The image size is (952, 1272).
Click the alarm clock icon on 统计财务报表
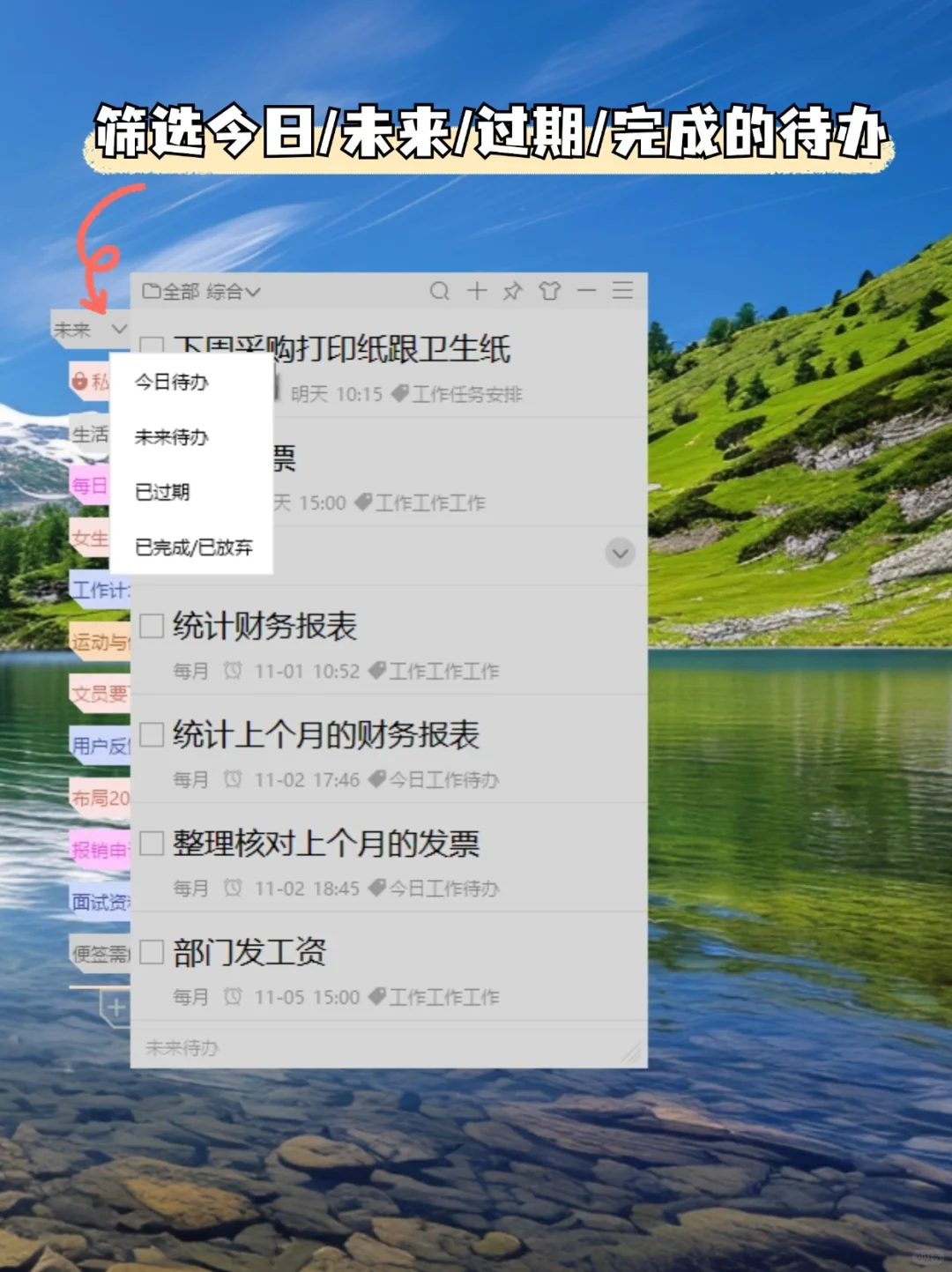[x=234, y=671]
